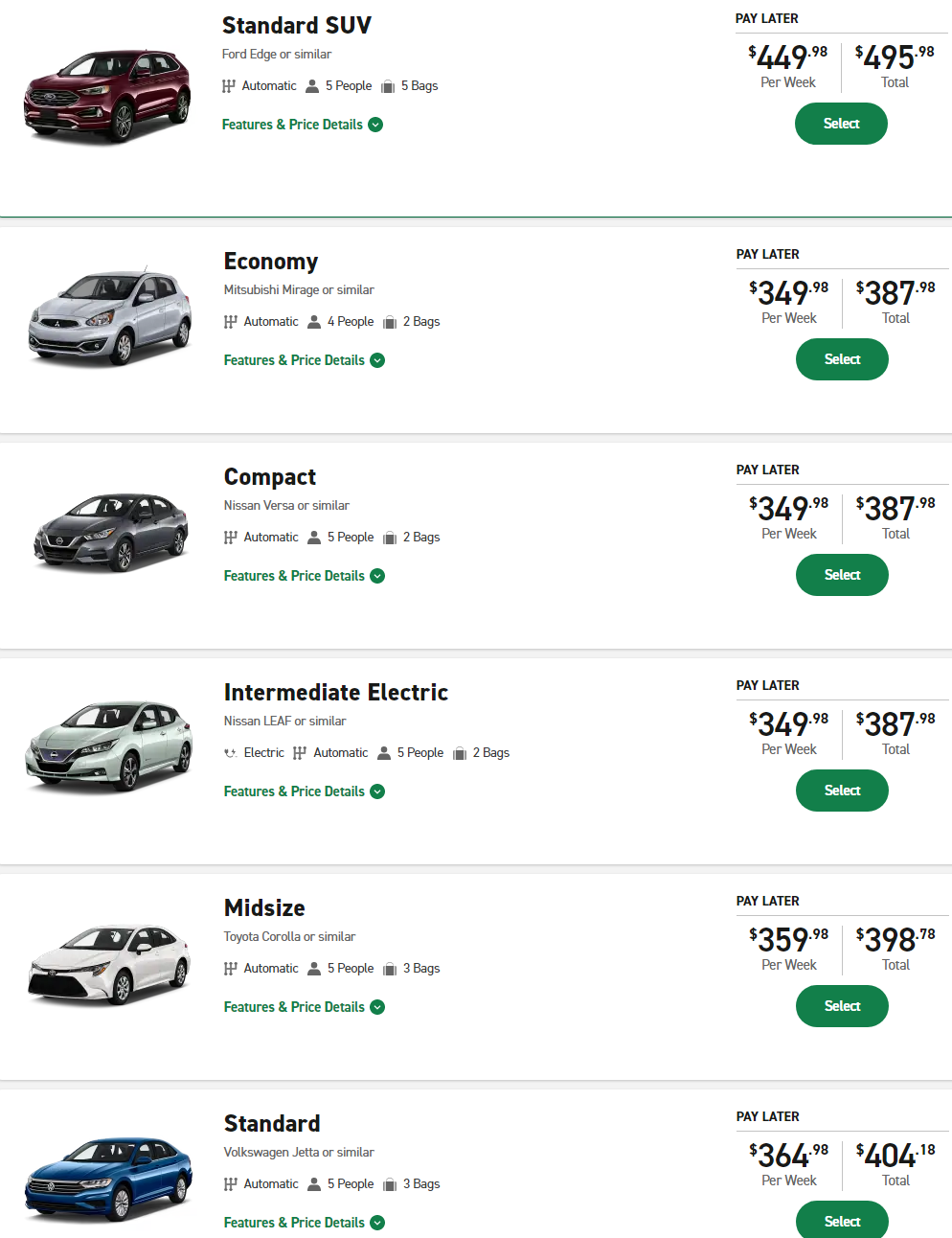Click the passenger icon for Economy car
The width and height of the screenshot is (952, 1238).
[314, 322]
